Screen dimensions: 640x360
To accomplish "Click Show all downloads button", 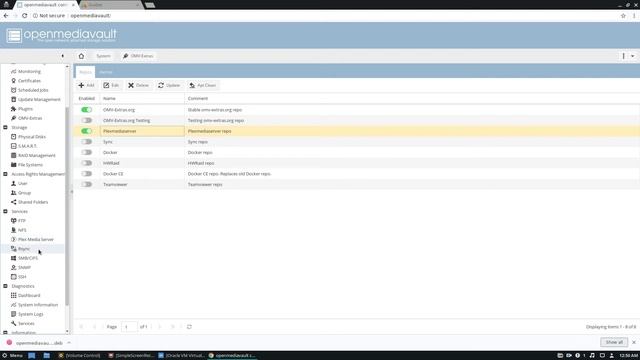I will pyautogui.click(x=614, y=342).
